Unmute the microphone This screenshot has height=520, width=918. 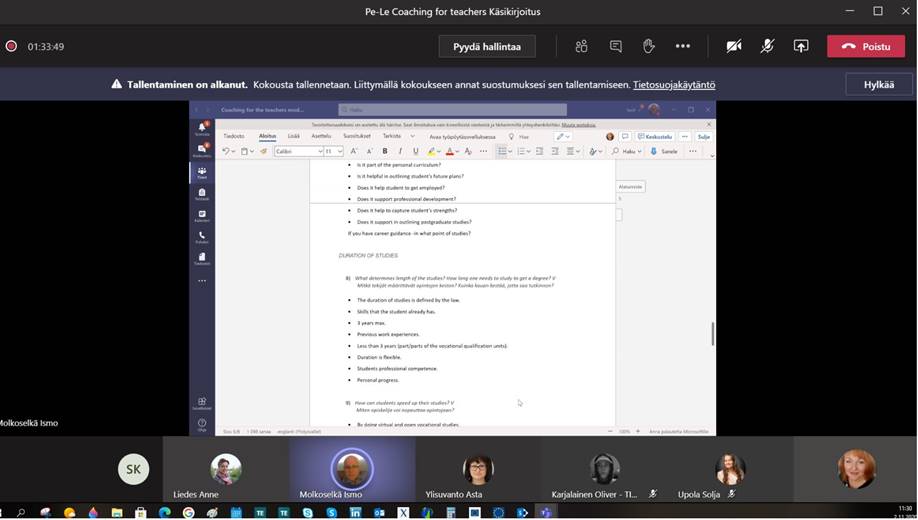(767, 46)
